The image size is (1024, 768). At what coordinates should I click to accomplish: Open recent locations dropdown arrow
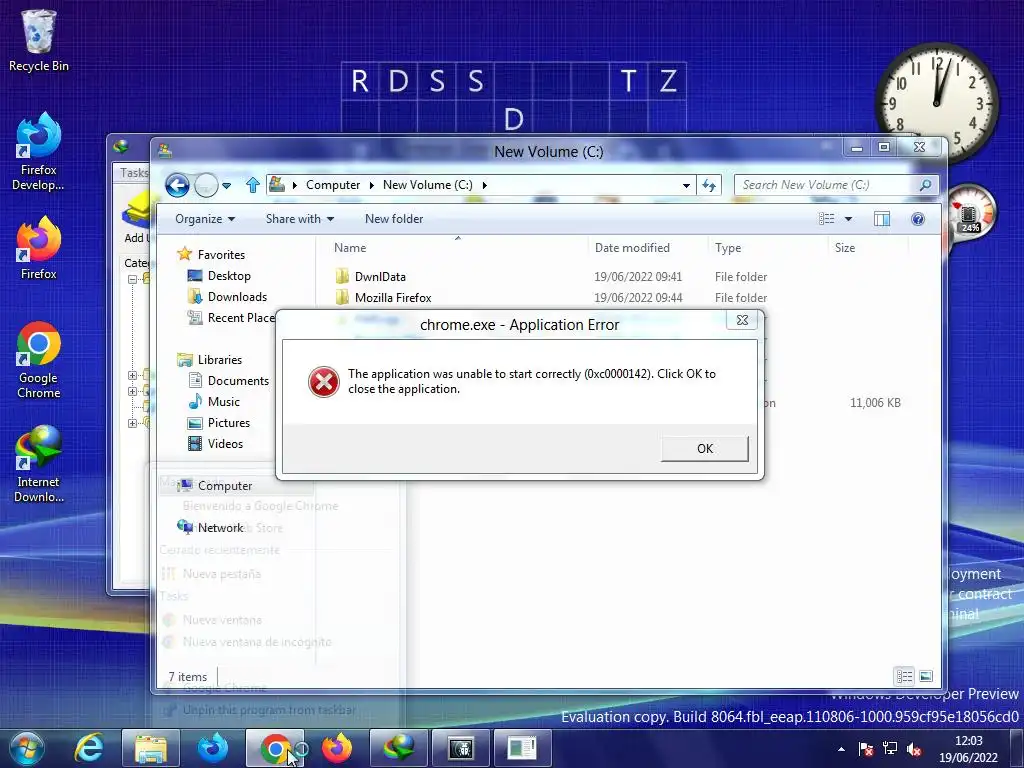pyautogui.click(x=227, y=185)
